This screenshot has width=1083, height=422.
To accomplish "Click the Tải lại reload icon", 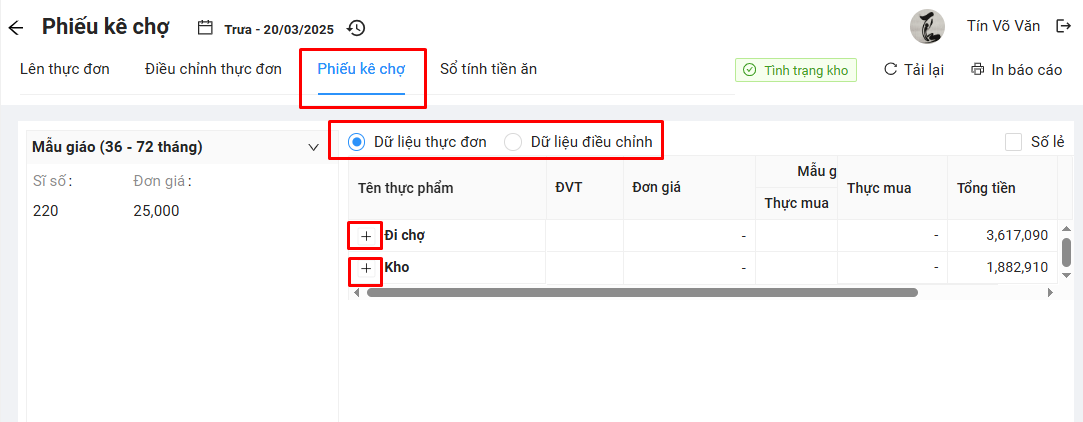I will 890,70.
